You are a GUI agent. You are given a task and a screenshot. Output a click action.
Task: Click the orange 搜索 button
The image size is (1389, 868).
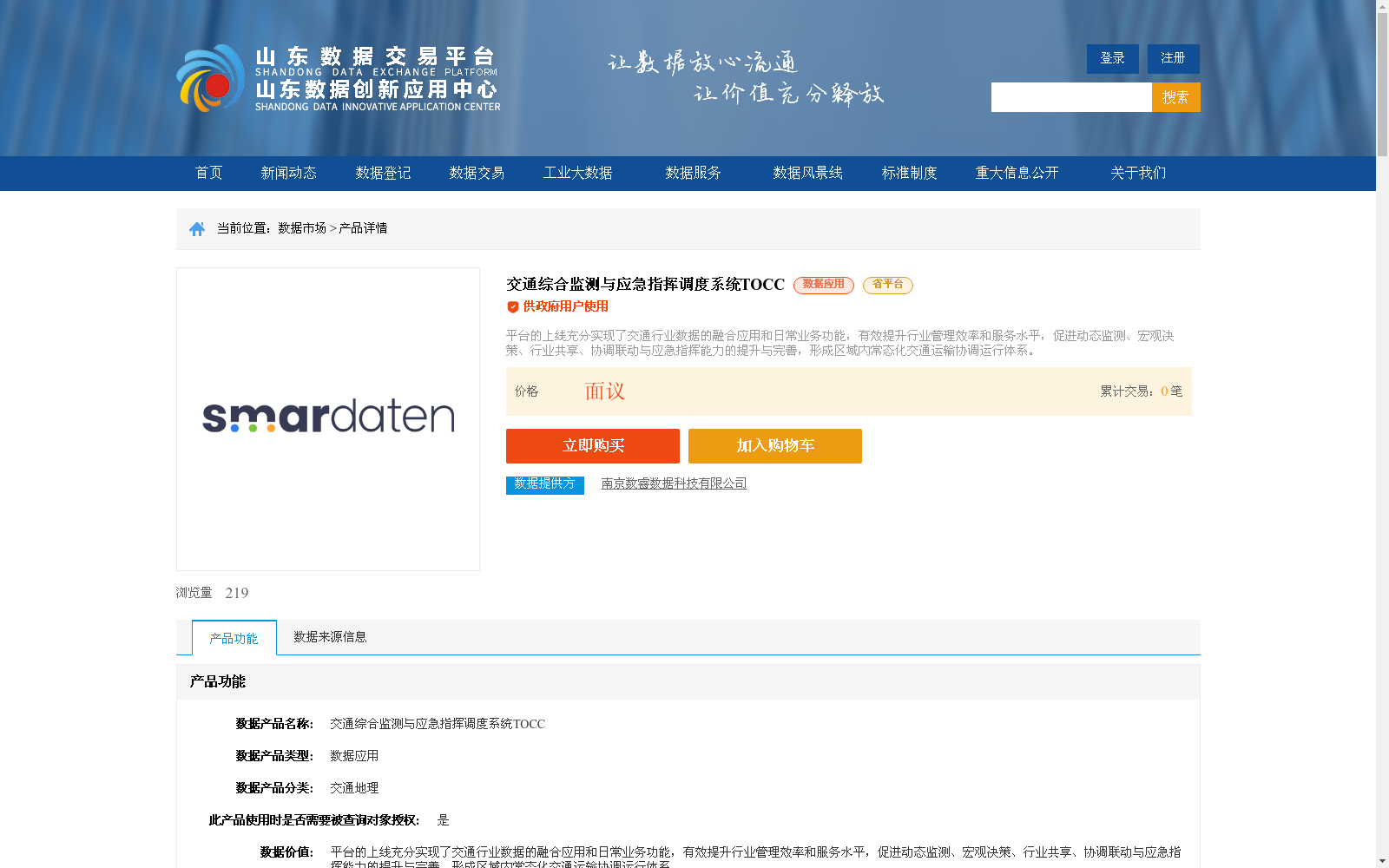[1176, 97]
